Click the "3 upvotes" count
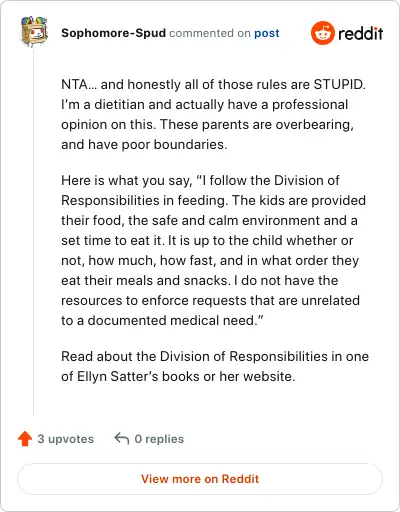The image size is (400, 512). point(65,439)
